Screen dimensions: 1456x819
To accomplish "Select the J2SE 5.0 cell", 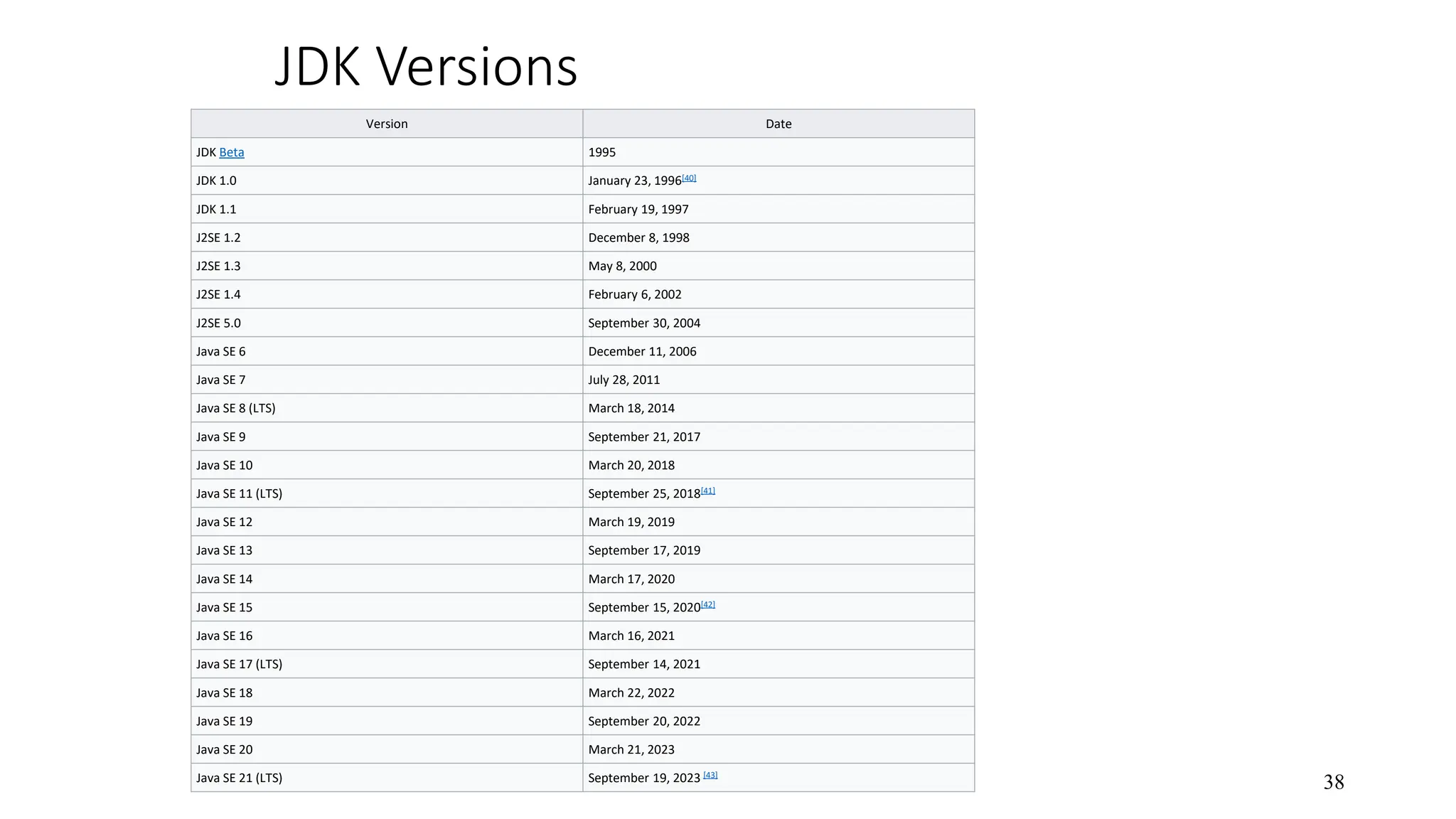I will (x=387, y=323).
